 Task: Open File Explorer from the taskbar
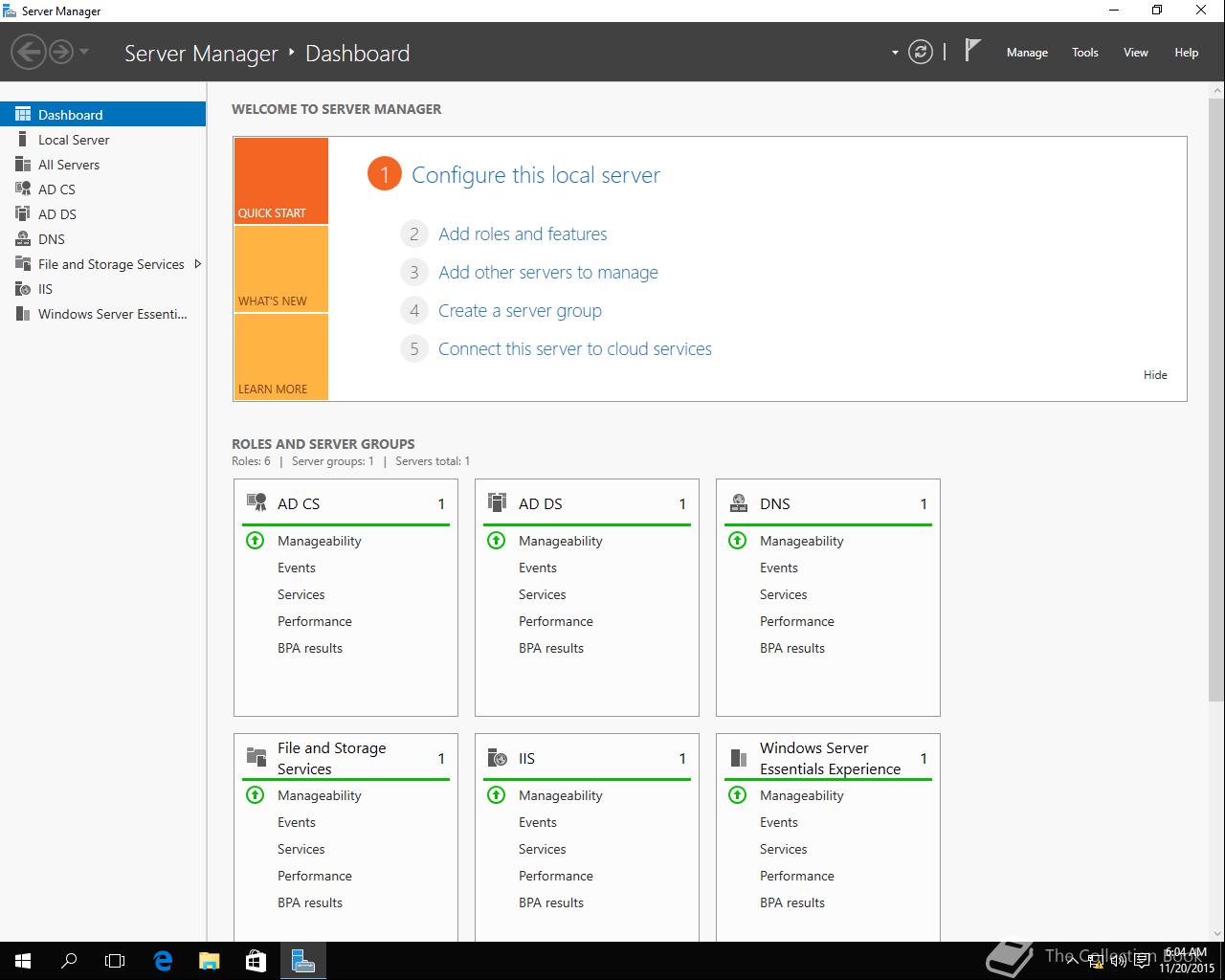click(x=209, y=961)
